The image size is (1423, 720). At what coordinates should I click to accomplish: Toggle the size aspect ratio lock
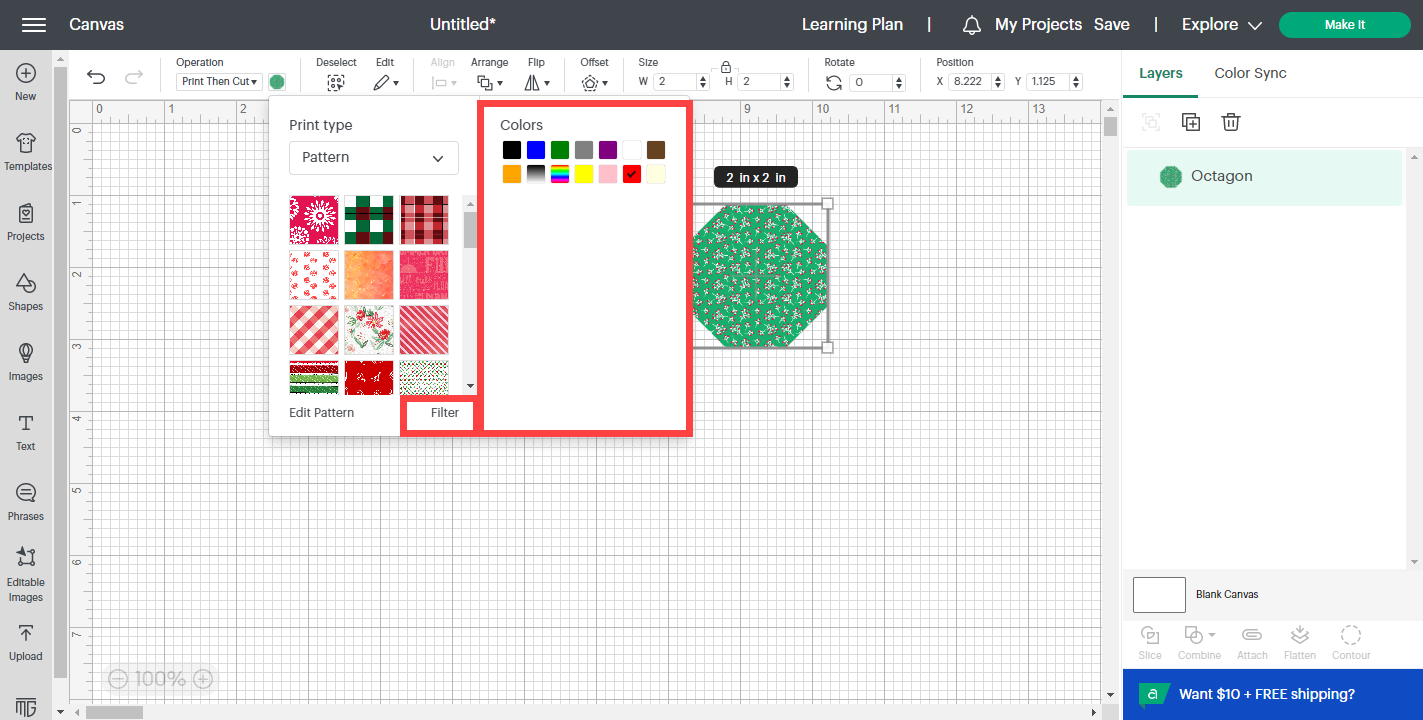click(x=726, y=68)
